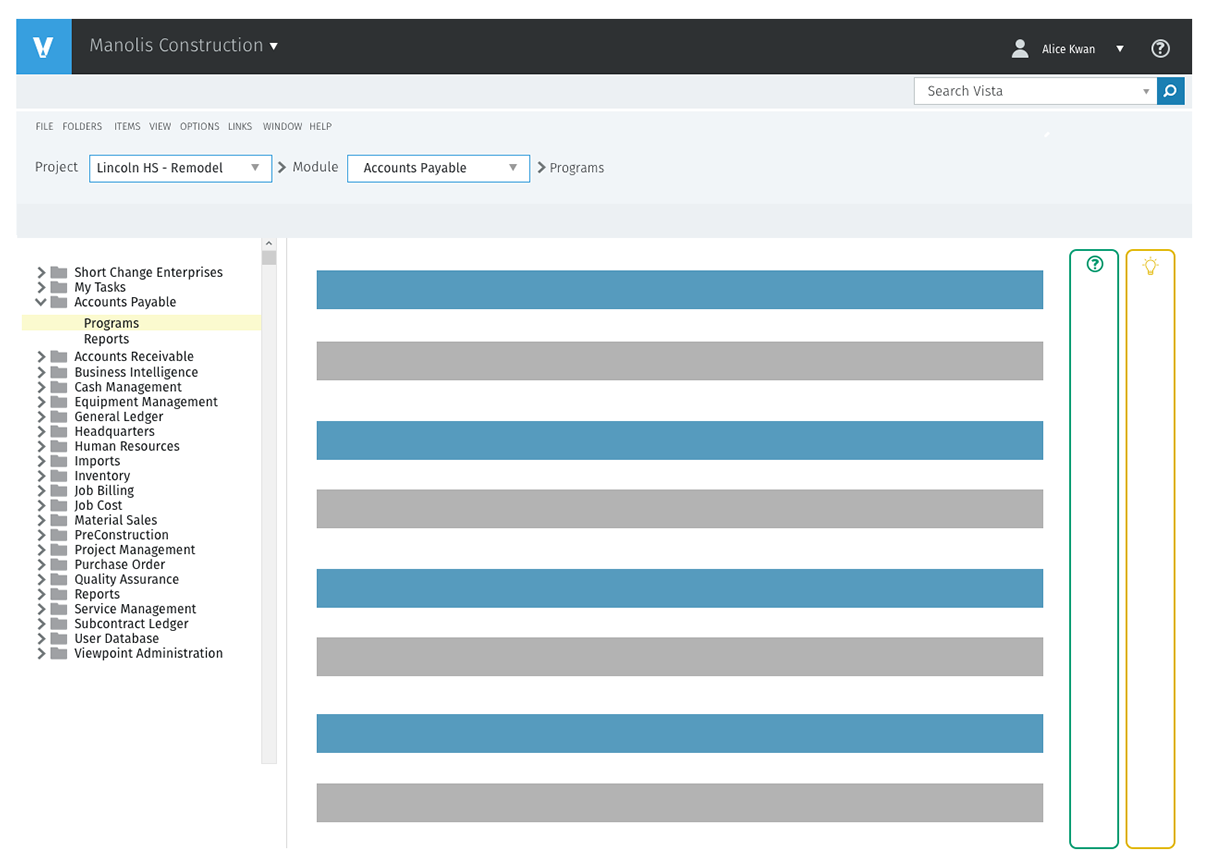This screenshot has width=1205, height=860.
Task: Click the Inventory folder icon
Action: pos(59,476)
